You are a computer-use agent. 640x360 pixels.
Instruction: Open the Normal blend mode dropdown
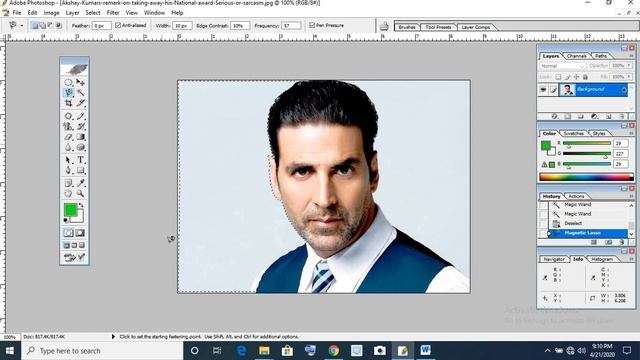(x=562, y=66)
